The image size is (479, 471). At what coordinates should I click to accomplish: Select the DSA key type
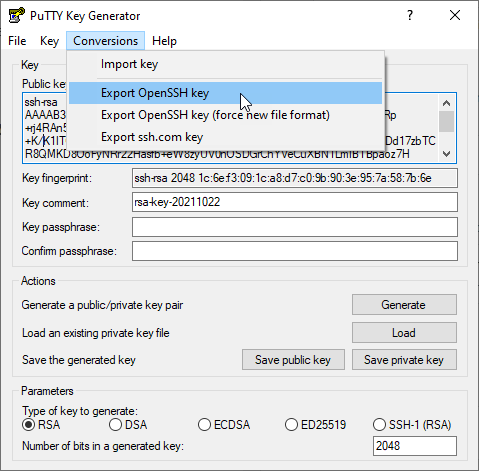(128, 425)
